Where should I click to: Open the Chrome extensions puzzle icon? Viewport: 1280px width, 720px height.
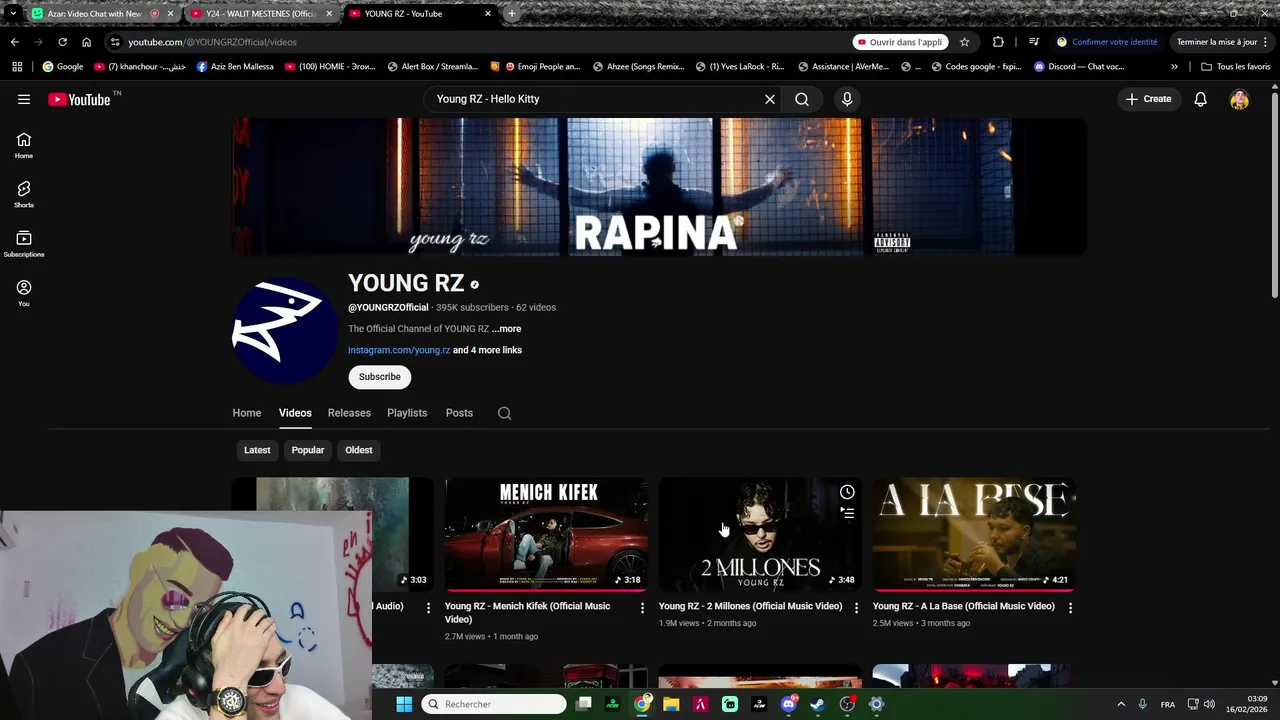pyautogui.click(x=998, y=42)
